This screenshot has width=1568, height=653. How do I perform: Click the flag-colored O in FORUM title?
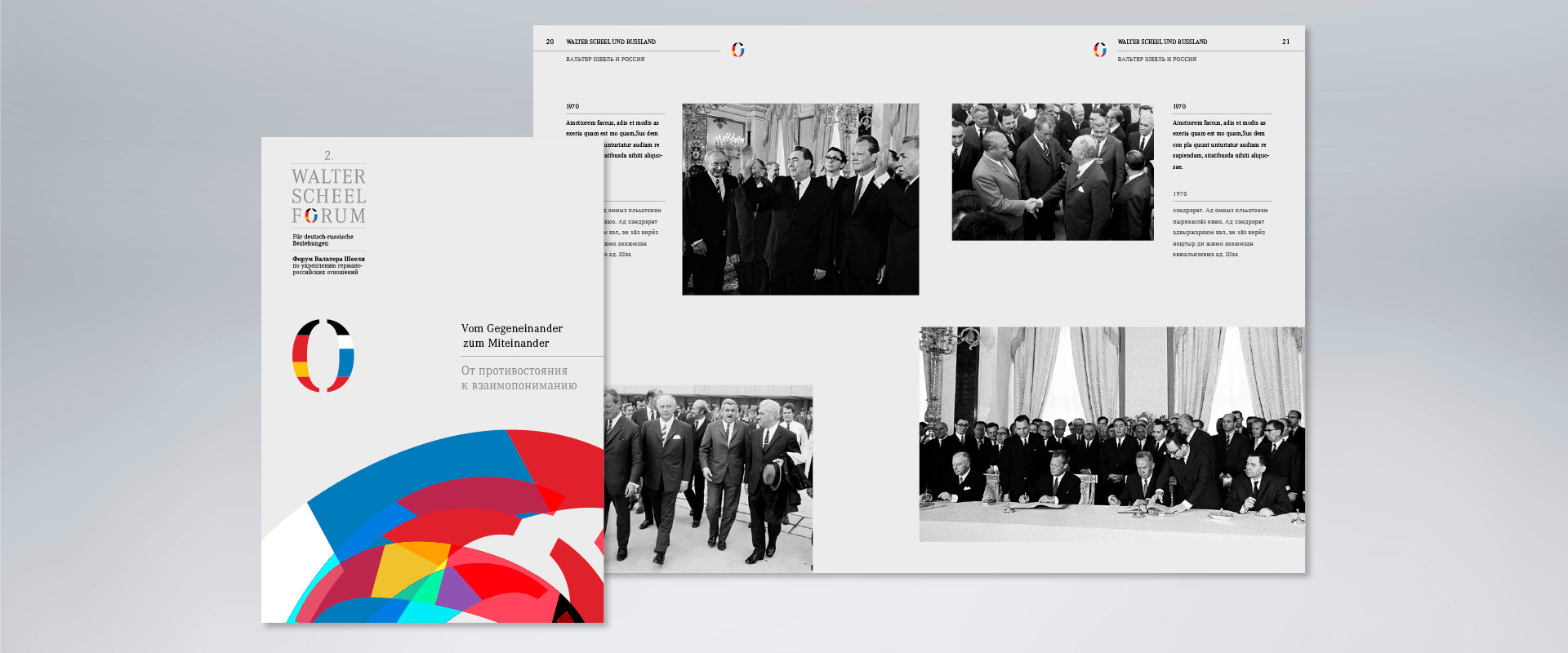[311, 215]
